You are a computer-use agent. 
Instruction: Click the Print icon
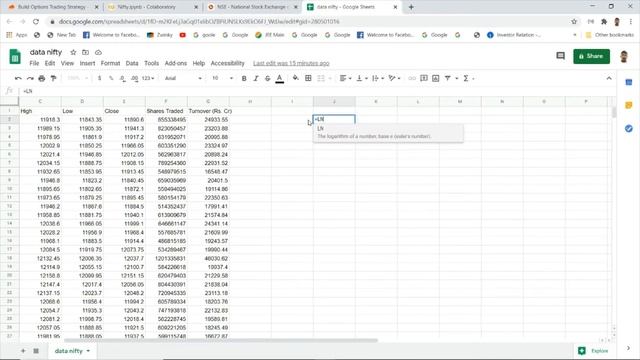coord(42,78)
